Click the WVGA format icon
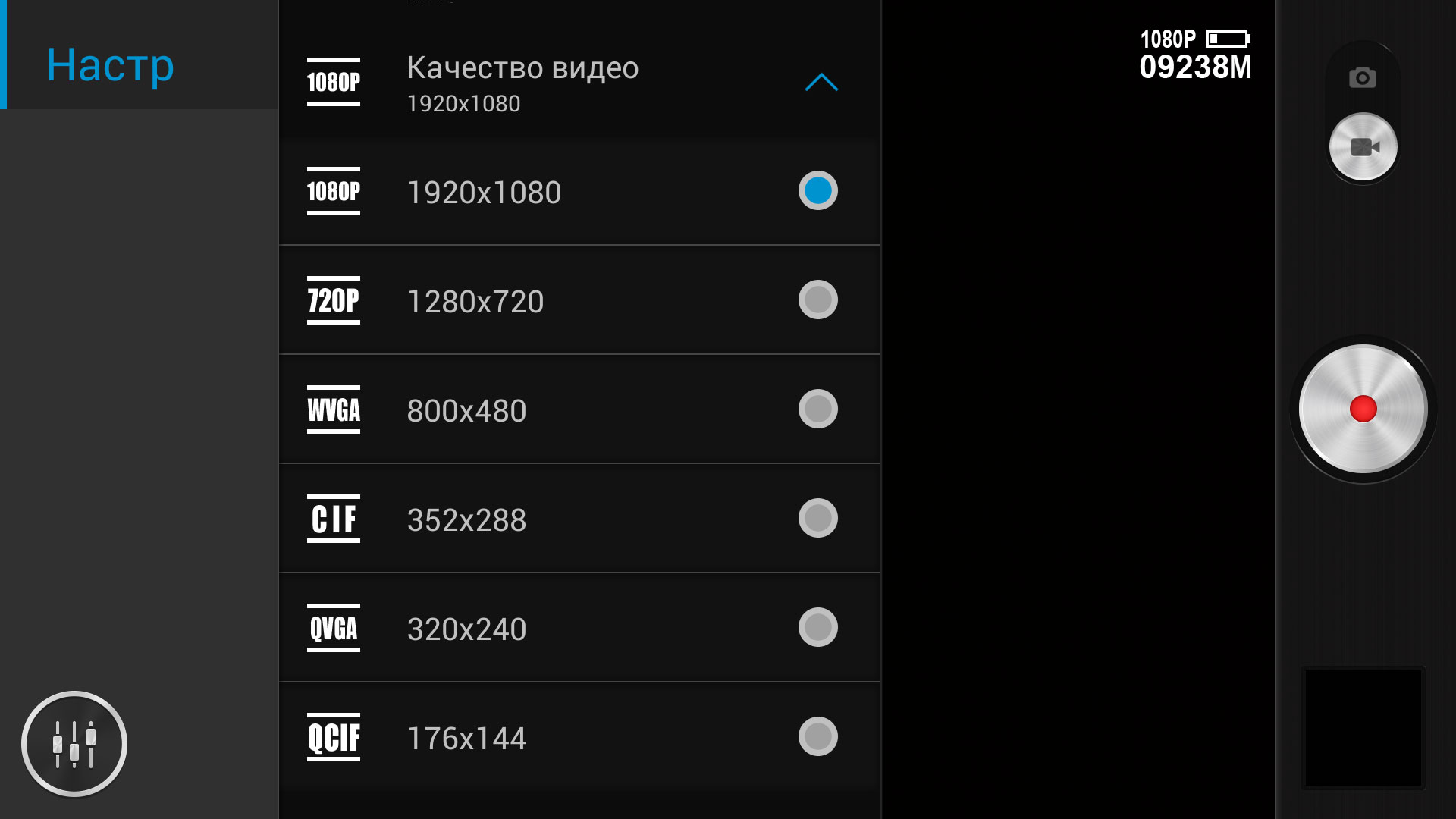The image size is (1456, 819). click(x=334, y=409)
